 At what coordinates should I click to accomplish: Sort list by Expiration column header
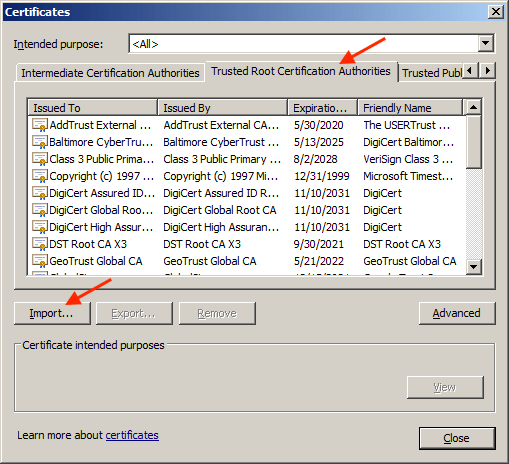point(322,108)
